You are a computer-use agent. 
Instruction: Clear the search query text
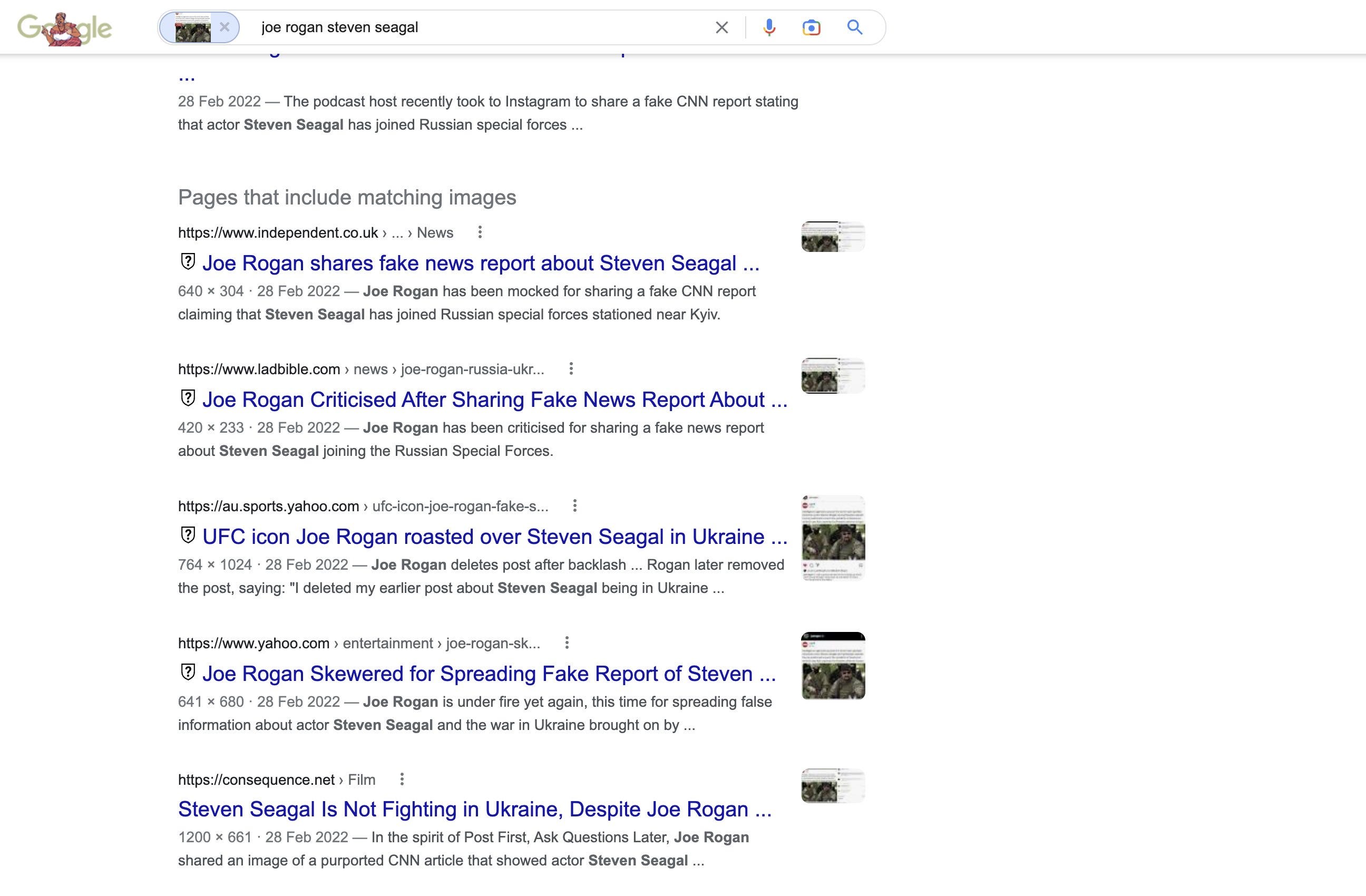721,27
